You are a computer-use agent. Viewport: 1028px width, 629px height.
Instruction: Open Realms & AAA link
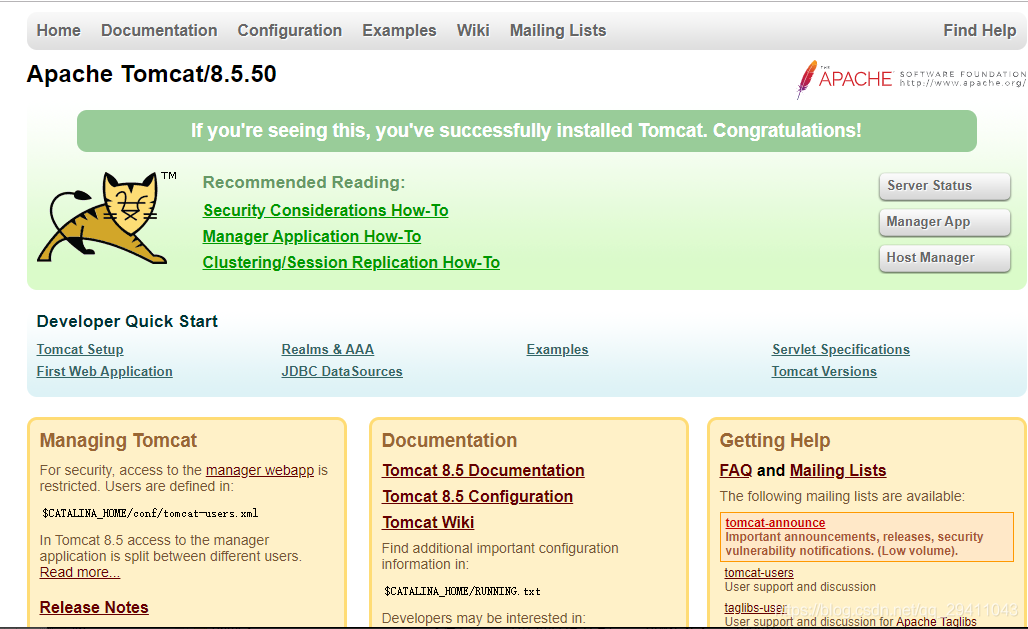coord(328,350)
